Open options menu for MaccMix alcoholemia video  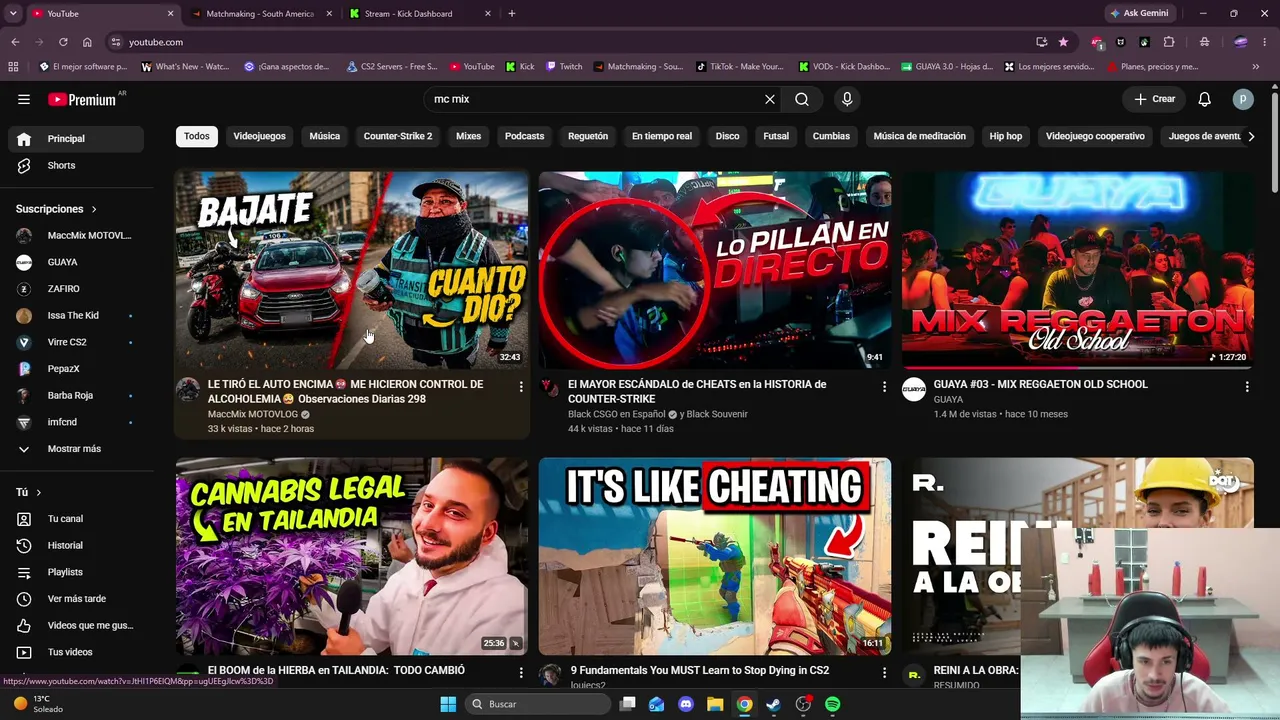[521, 386]
